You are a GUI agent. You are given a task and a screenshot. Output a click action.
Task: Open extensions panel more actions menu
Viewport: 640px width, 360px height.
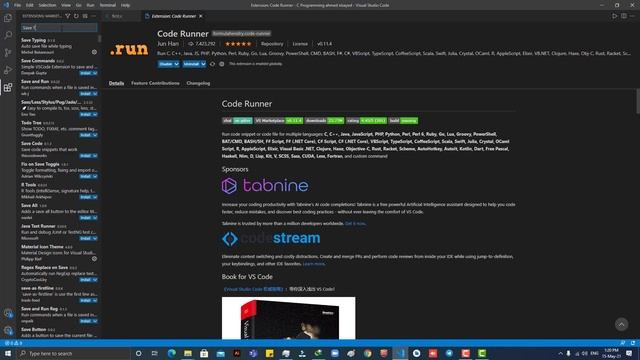(x=94, y=16)
